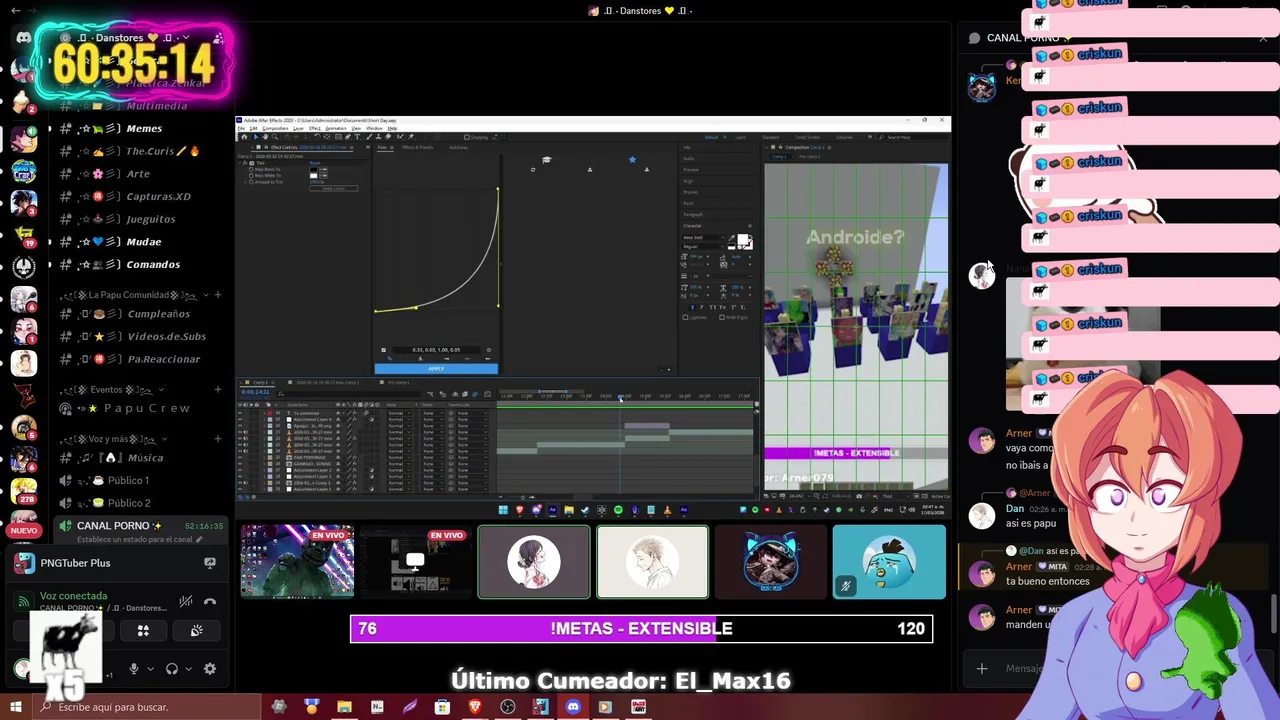Open OBS Studio from Windows taskbar

(x=508, y=707)
